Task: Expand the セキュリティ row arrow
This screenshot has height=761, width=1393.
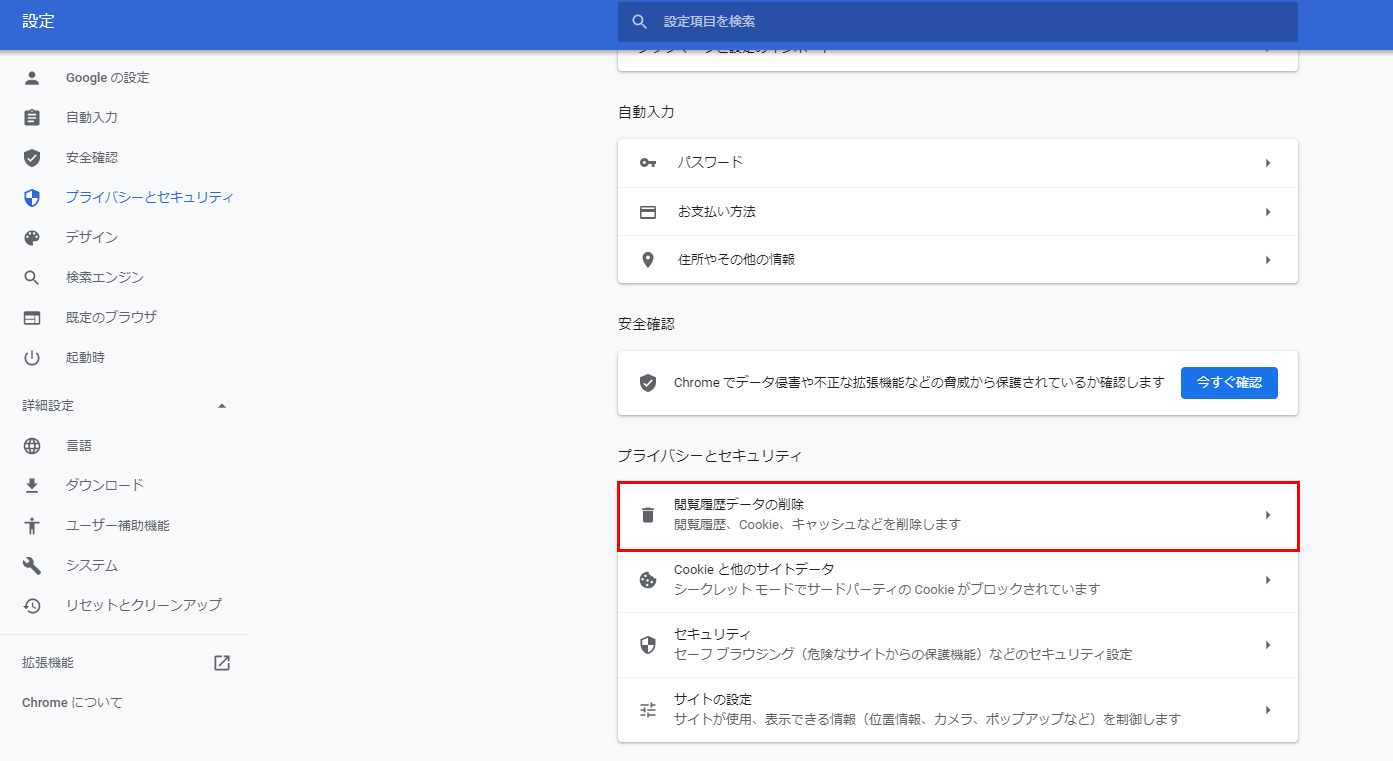Action: tap(1267, 645)
